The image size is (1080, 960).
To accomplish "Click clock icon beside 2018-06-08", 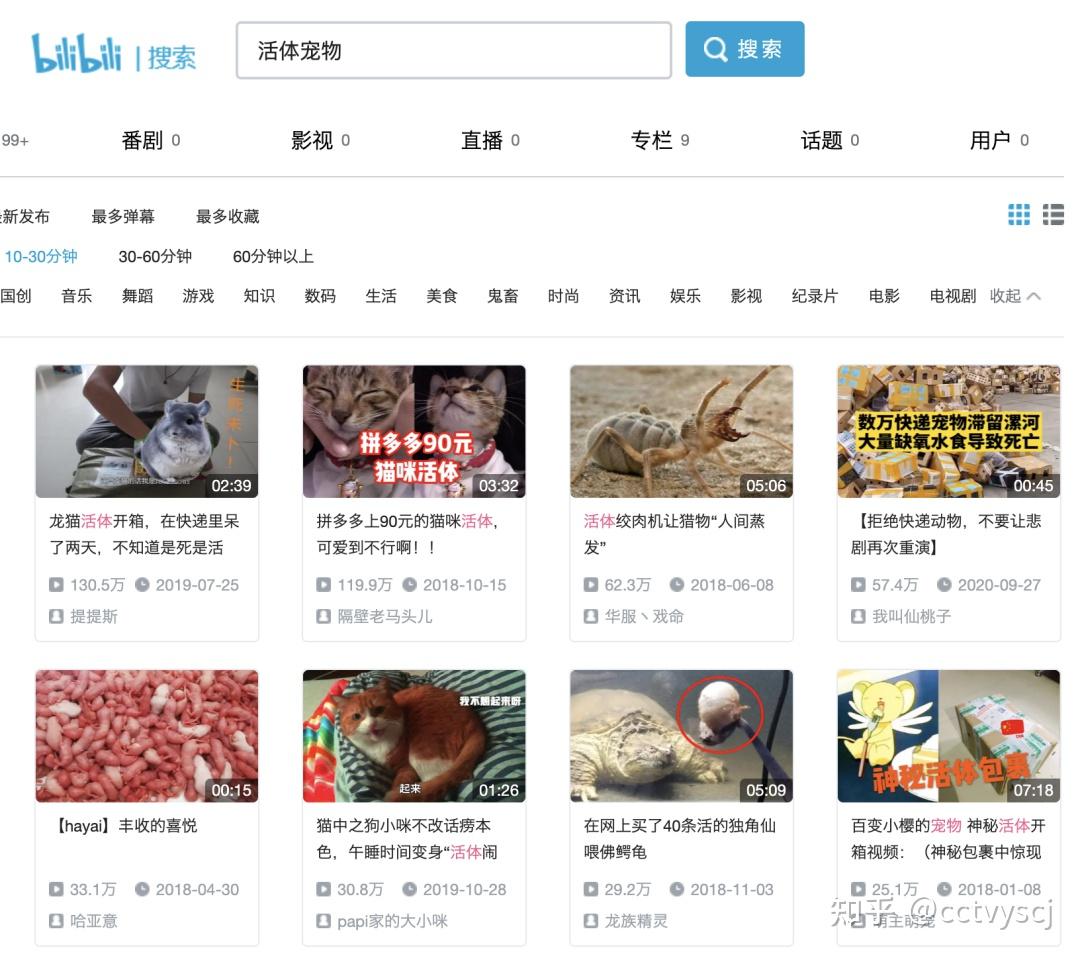I will click(677, 585).
